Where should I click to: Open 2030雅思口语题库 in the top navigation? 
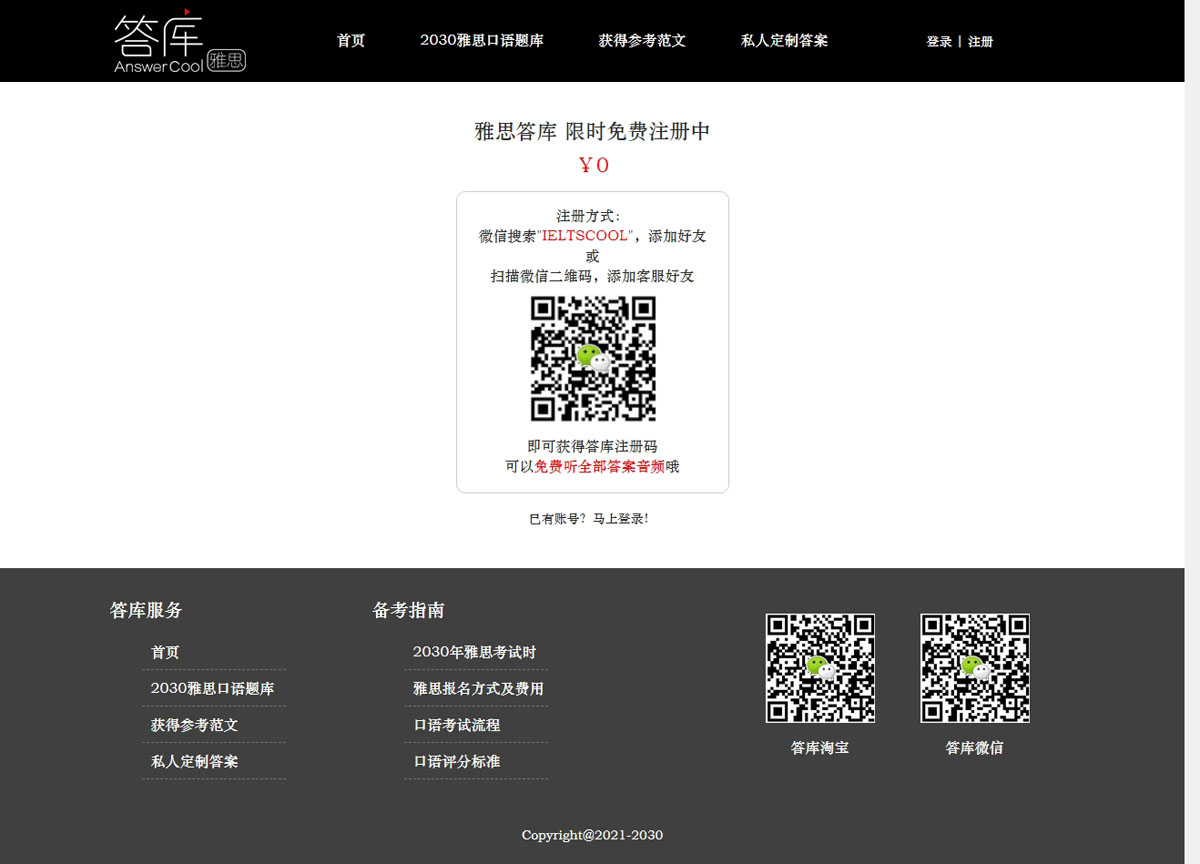tap(482, 41)
